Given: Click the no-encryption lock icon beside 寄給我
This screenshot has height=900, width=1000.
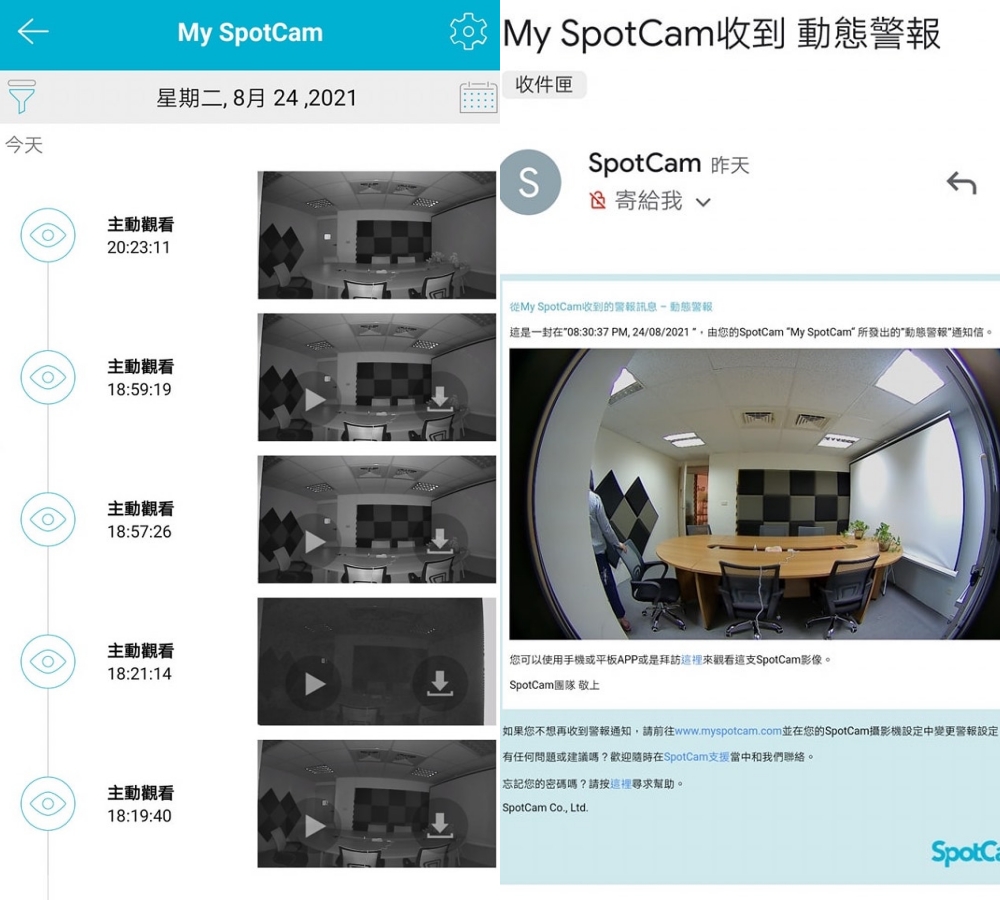Looking at the screenshot, I should click(x=598, y=201).
